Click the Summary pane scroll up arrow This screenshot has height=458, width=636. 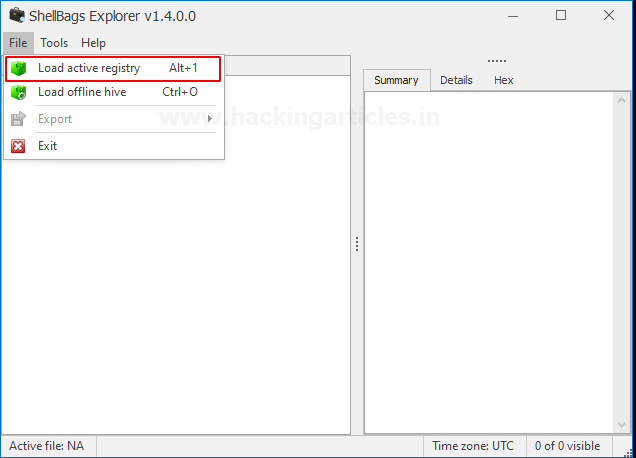tap(621, 100)
